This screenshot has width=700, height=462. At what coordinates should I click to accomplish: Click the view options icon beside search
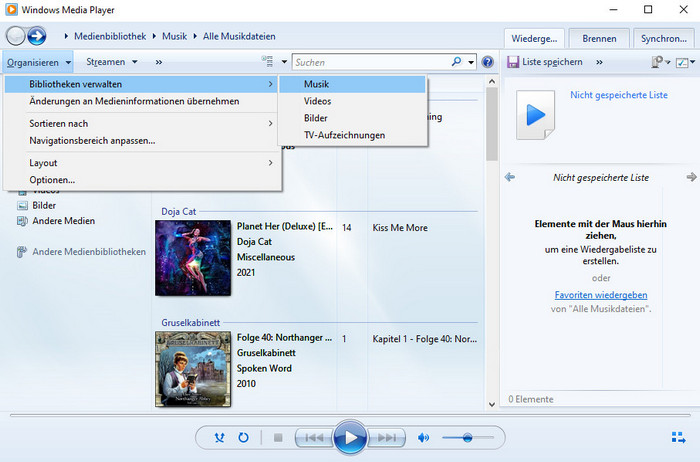click(x=267, y=62)
